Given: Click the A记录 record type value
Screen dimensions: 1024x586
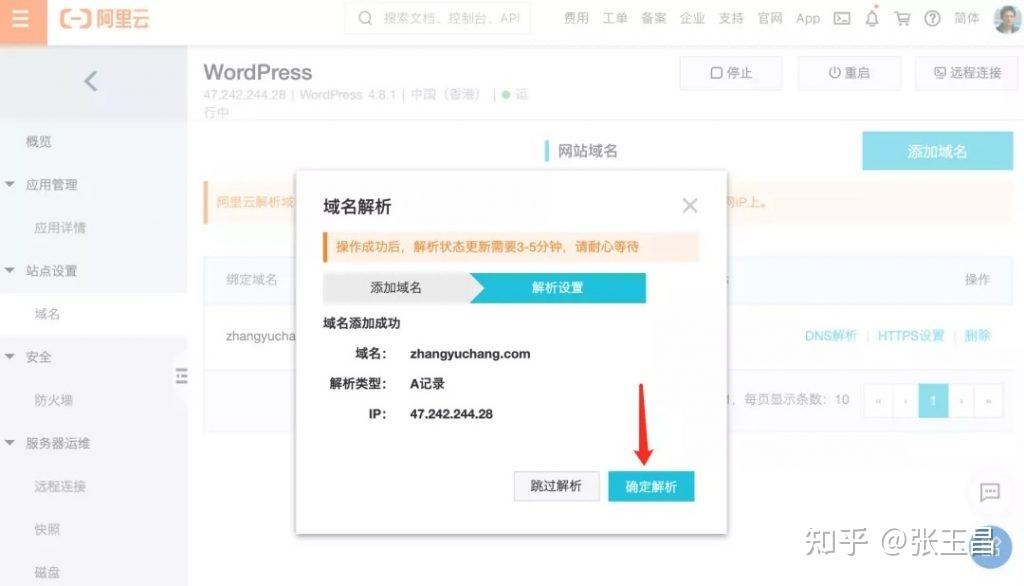Looking at the screenshot, I should [x=427, y=383].
